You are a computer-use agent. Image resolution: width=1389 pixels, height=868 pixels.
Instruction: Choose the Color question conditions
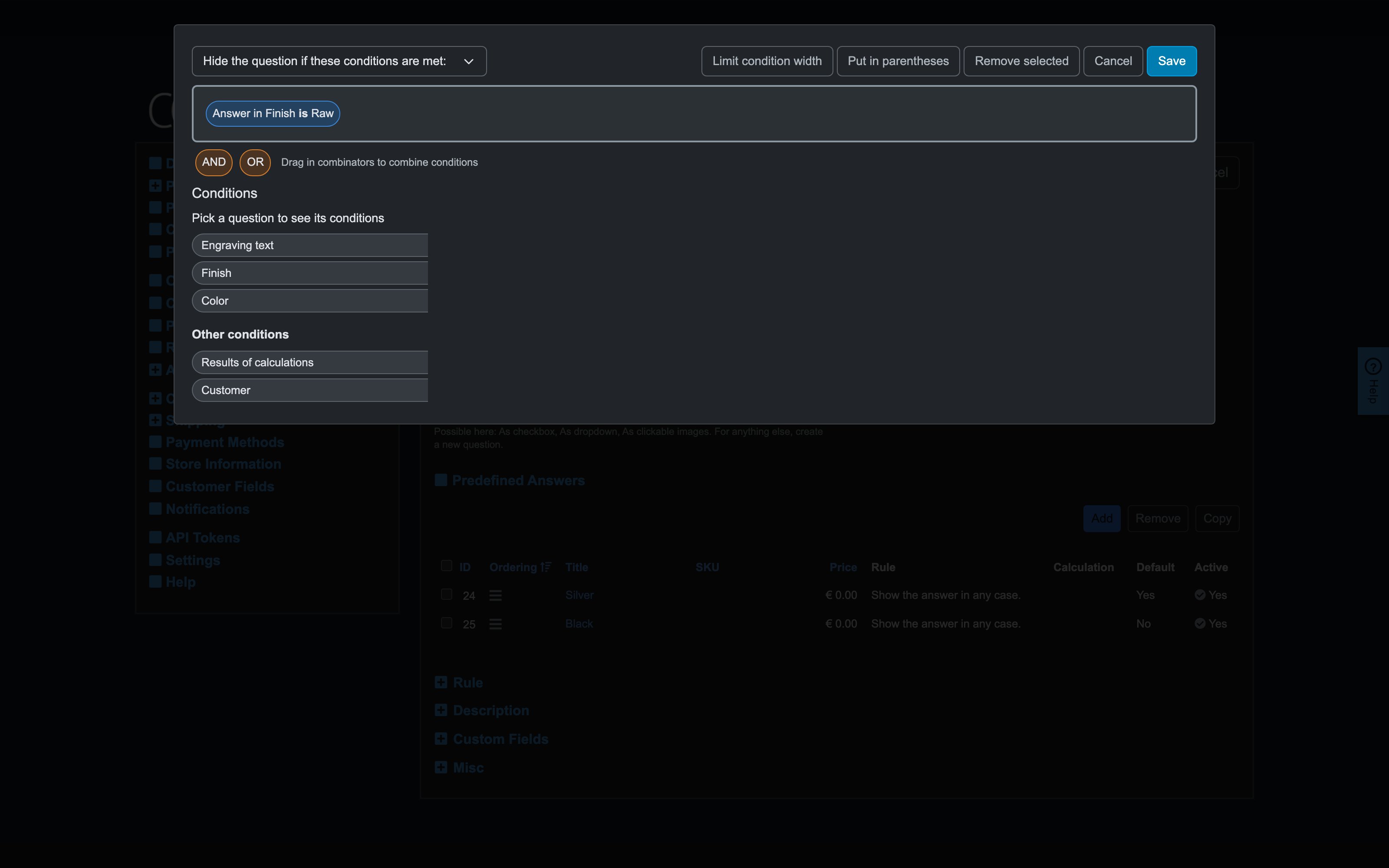310,301
